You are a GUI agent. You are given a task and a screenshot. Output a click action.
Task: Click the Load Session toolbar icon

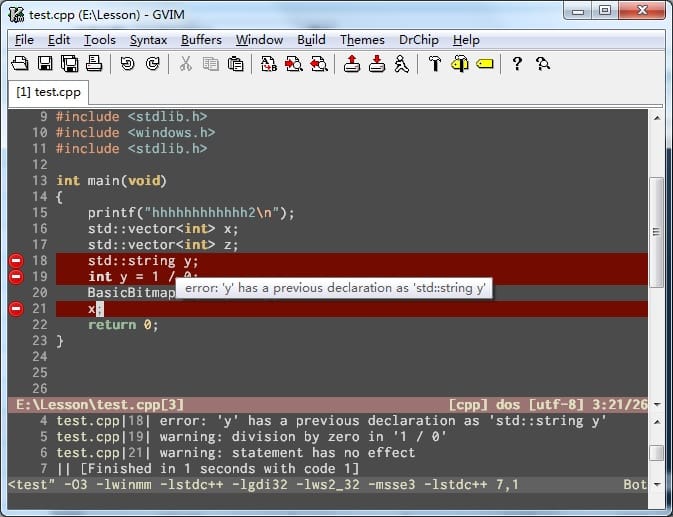pyautogui.click(x=351, y=65)
